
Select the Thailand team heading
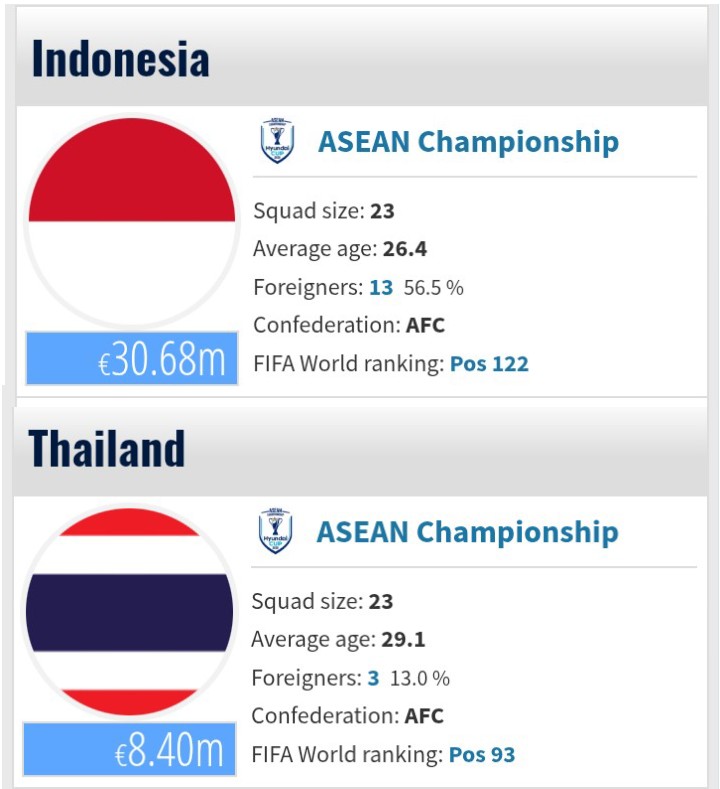107,448
